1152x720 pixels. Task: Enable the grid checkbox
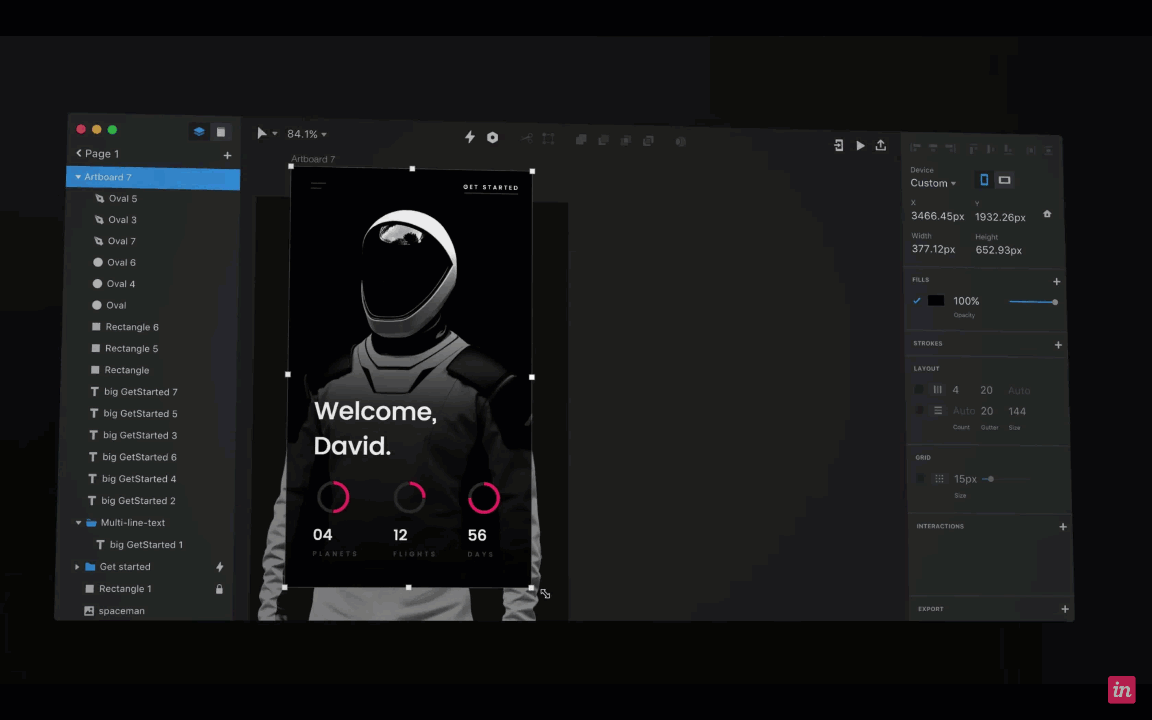coord(921,479)
